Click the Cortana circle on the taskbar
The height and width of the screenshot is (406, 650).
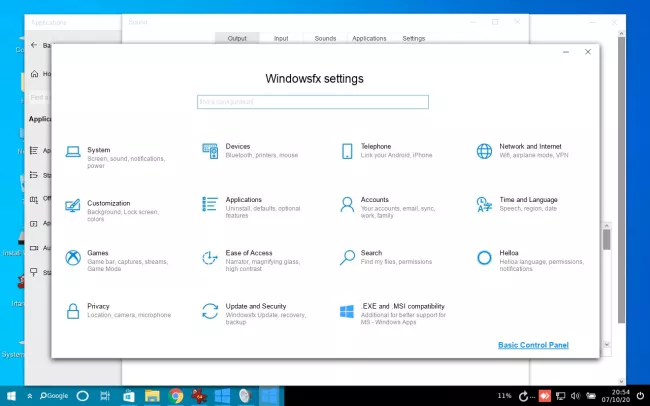coord(82,396)
